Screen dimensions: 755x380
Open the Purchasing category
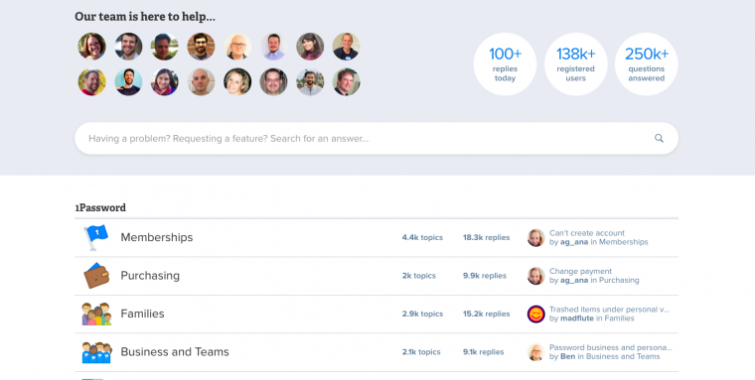coord(150,275)
